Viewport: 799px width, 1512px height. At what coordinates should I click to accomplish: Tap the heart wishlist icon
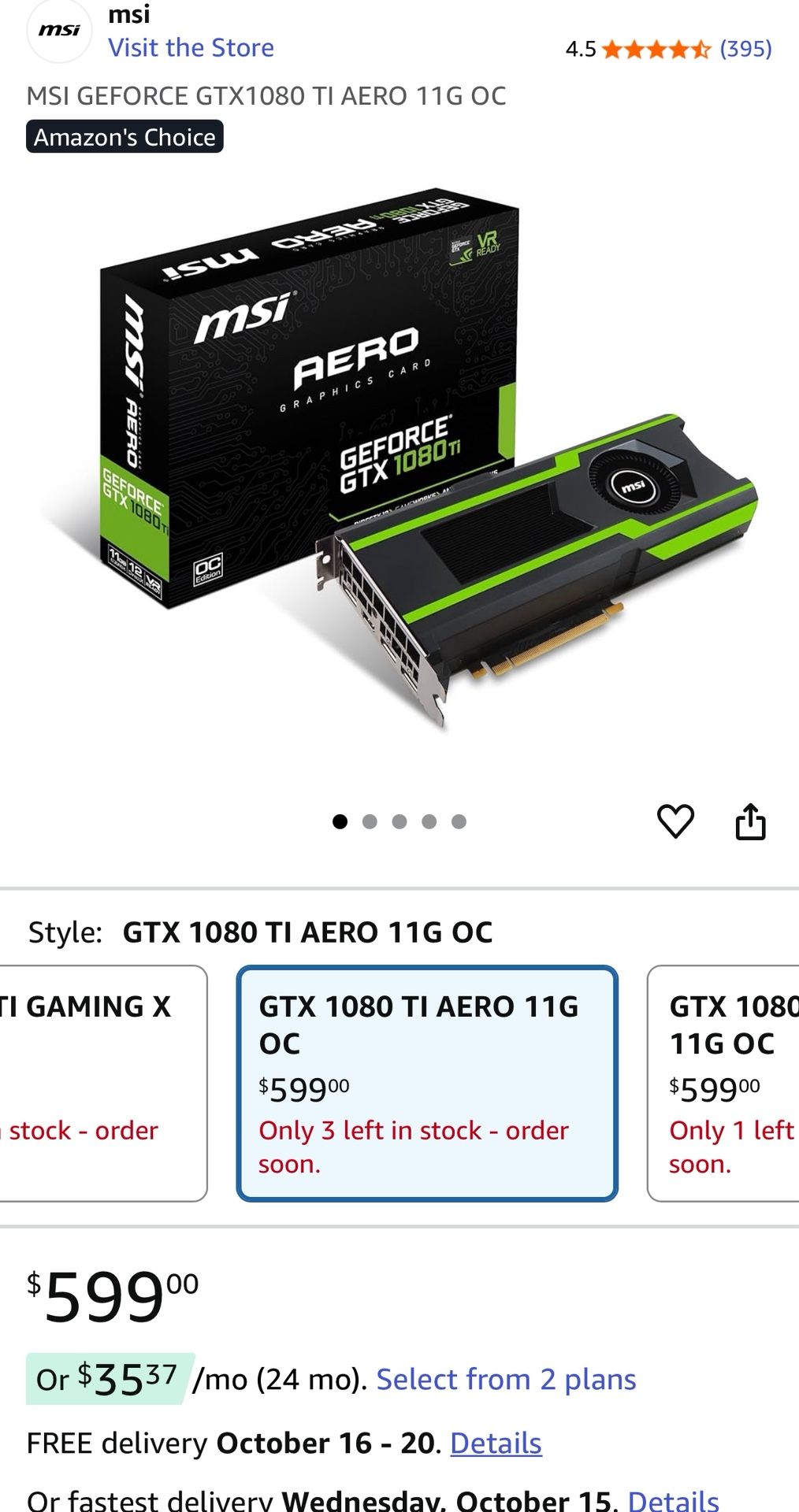point(675,821)
